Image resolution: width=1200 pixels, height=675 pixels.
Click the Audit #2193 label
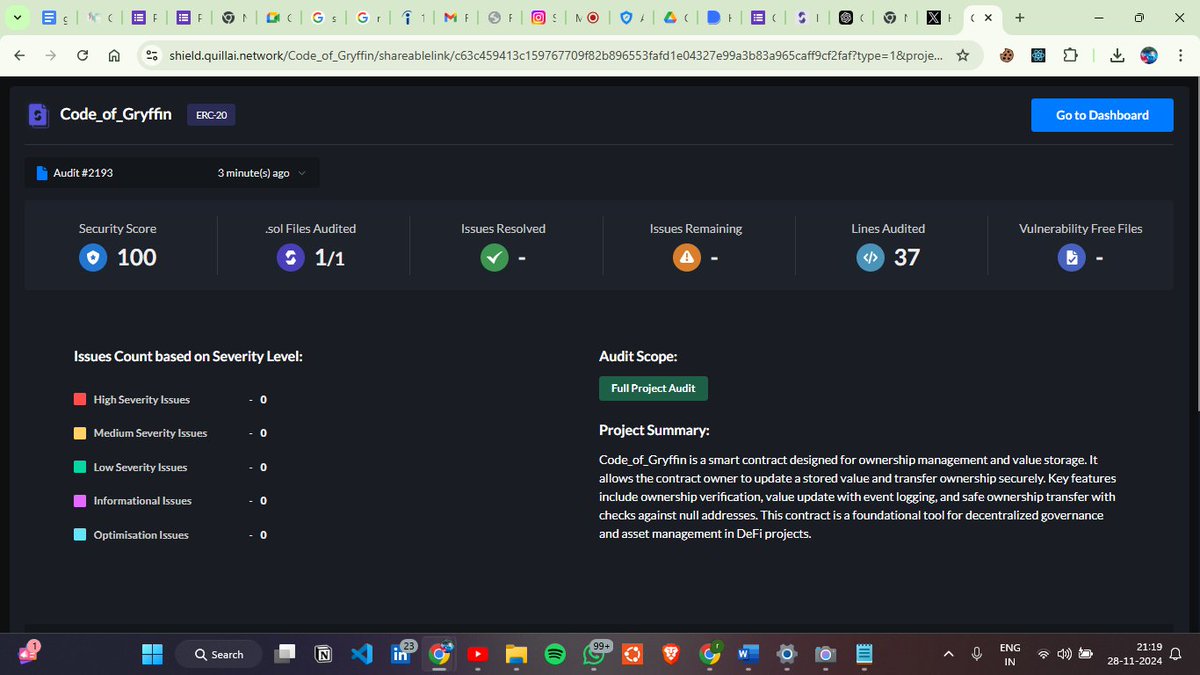coord(83,173)
